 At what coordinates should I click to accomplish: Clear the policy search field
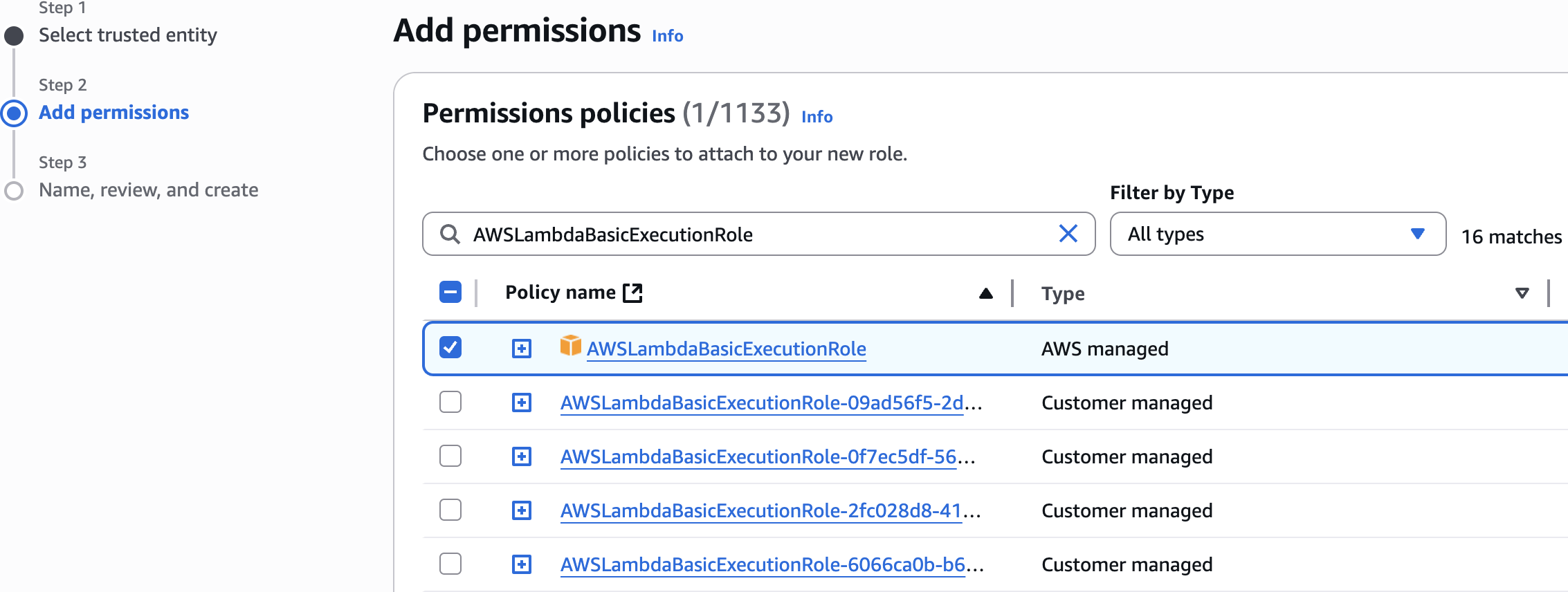pos(1068,234)
